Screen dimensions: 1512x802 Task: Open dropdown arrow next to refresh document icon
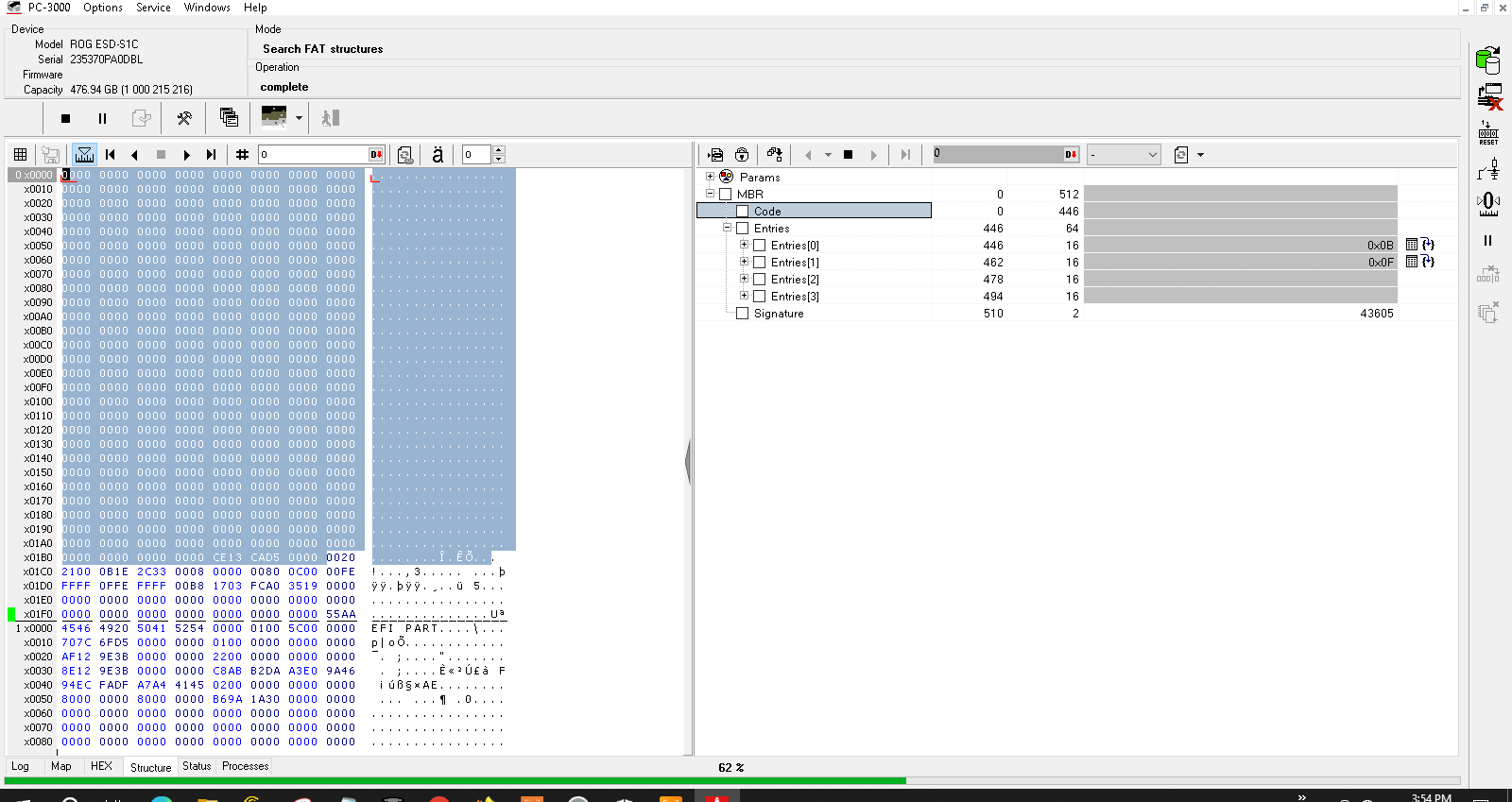point(1200,155)
